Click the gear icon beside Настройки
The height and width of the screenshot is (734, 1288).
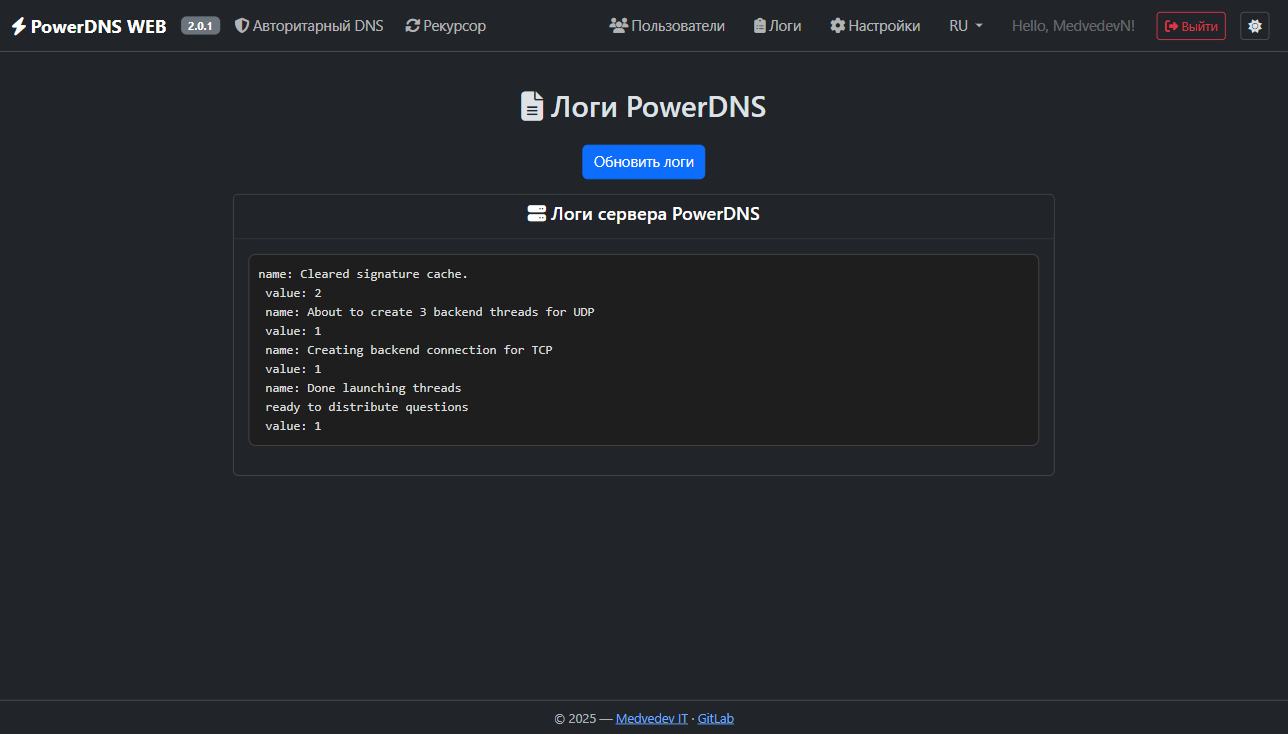pos(838,26)
